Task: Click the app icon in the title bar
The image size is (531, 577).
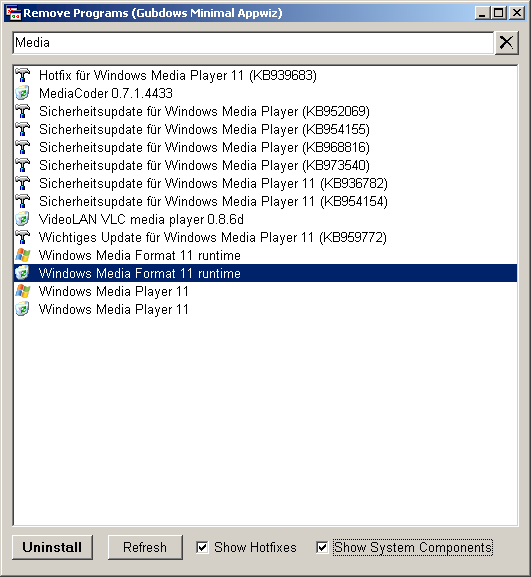Action: click(x=14, y=13)
